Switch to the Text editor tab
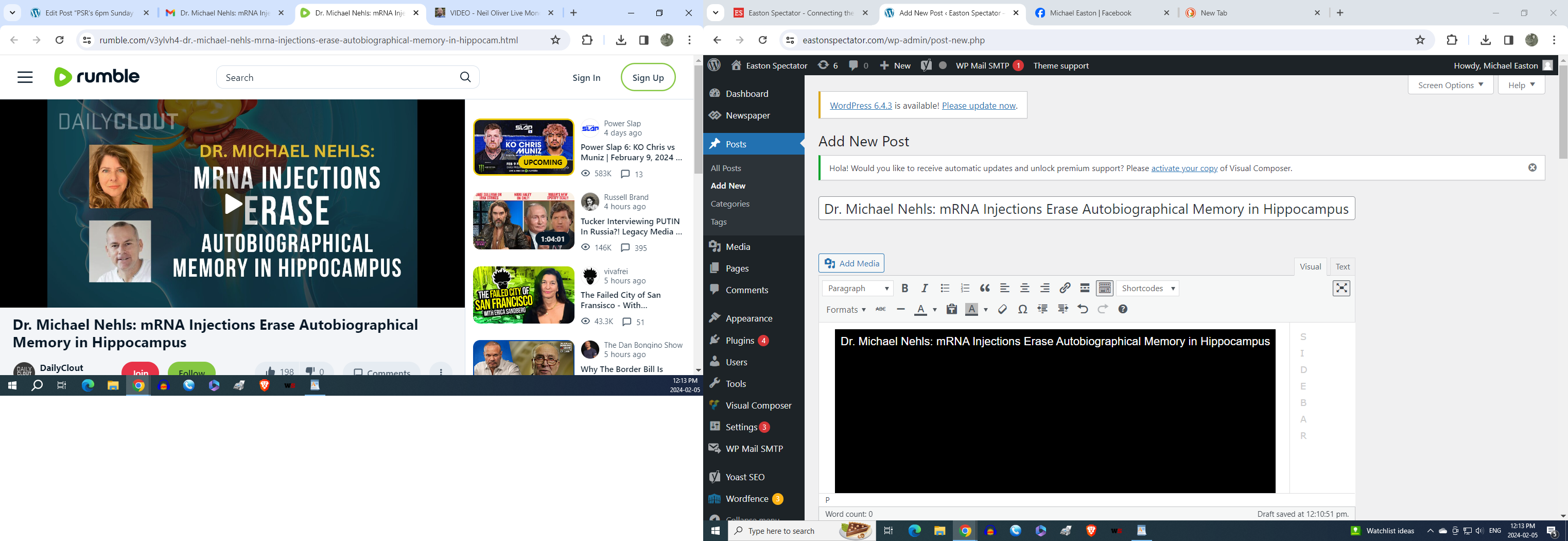 (1342, 267)
